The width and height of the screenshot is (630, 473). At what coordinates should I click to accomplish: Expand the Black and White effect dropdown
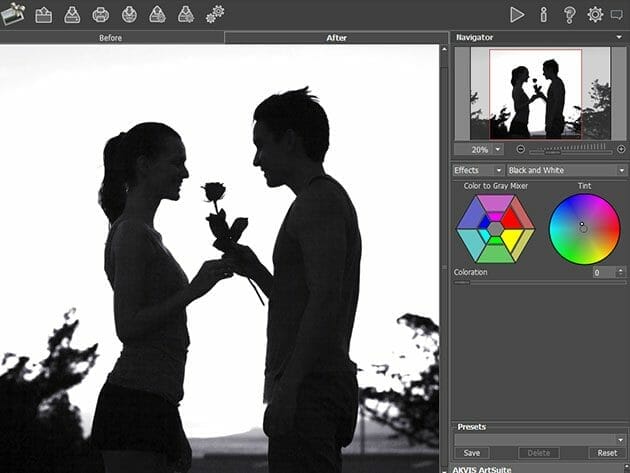pos(566,170)
